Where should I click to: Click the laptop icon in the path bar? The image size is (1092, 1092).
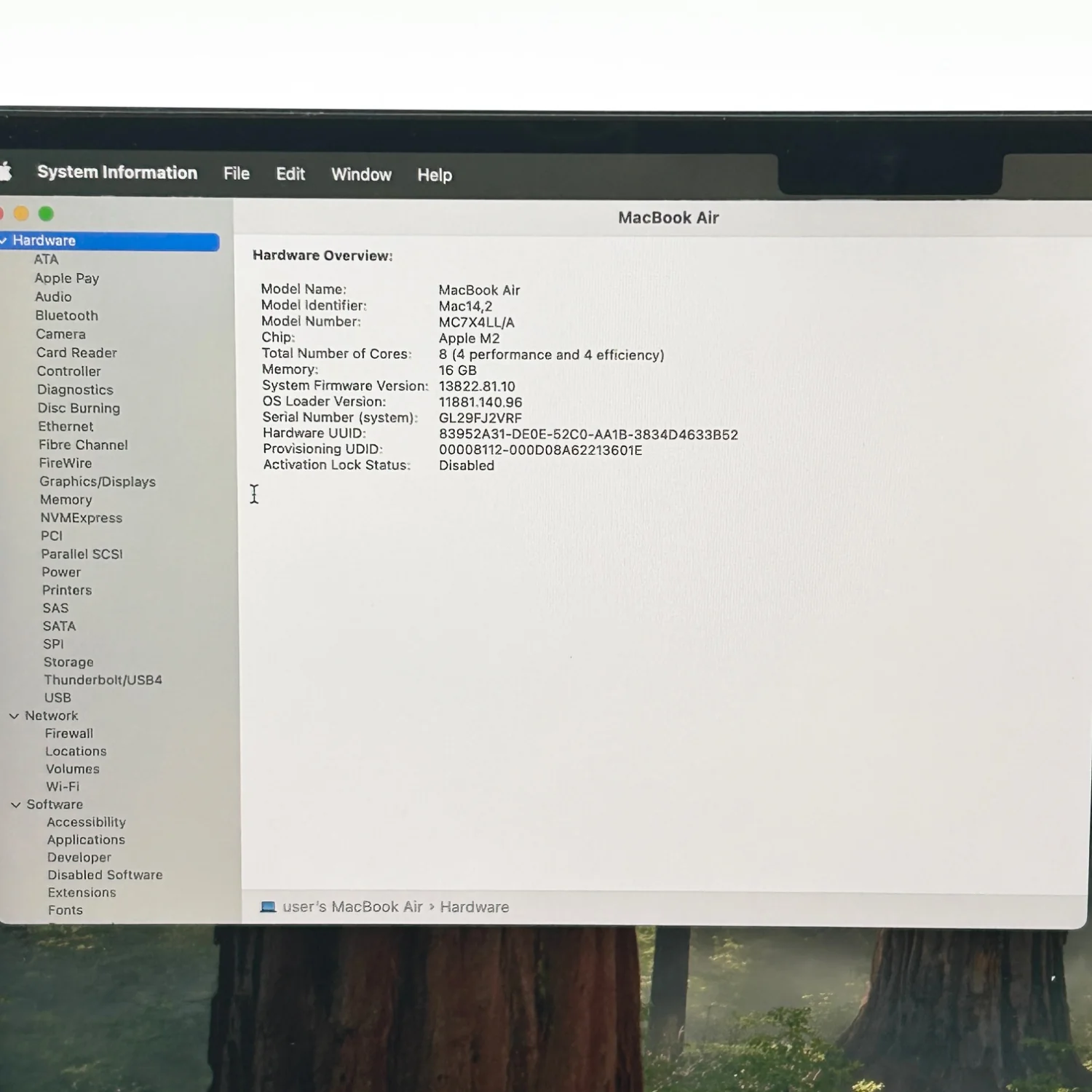[268, 907]
